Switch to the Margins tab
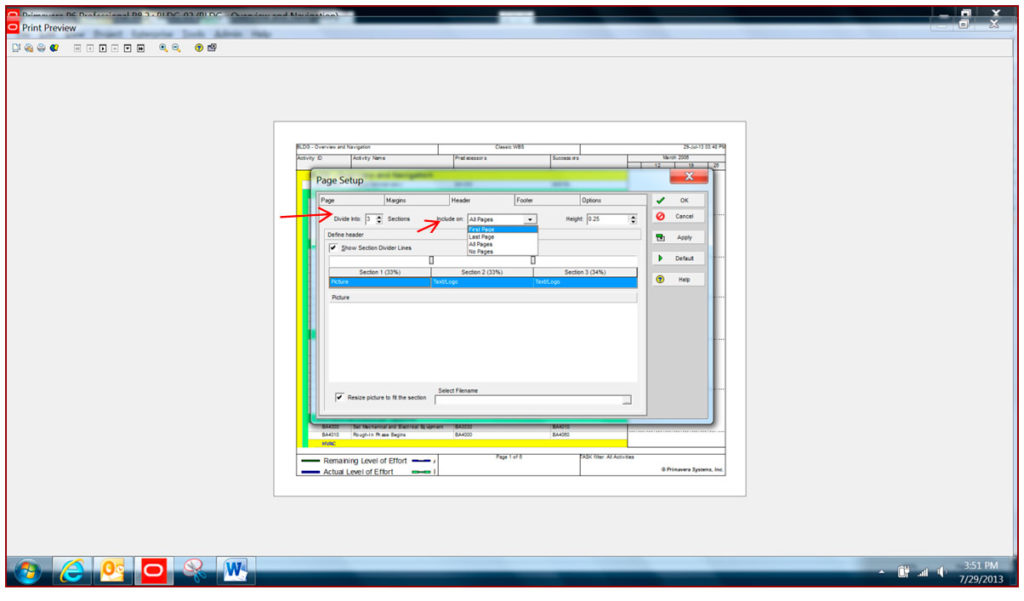This screenshot has width=1024, height=601. (x=415, y=199)
